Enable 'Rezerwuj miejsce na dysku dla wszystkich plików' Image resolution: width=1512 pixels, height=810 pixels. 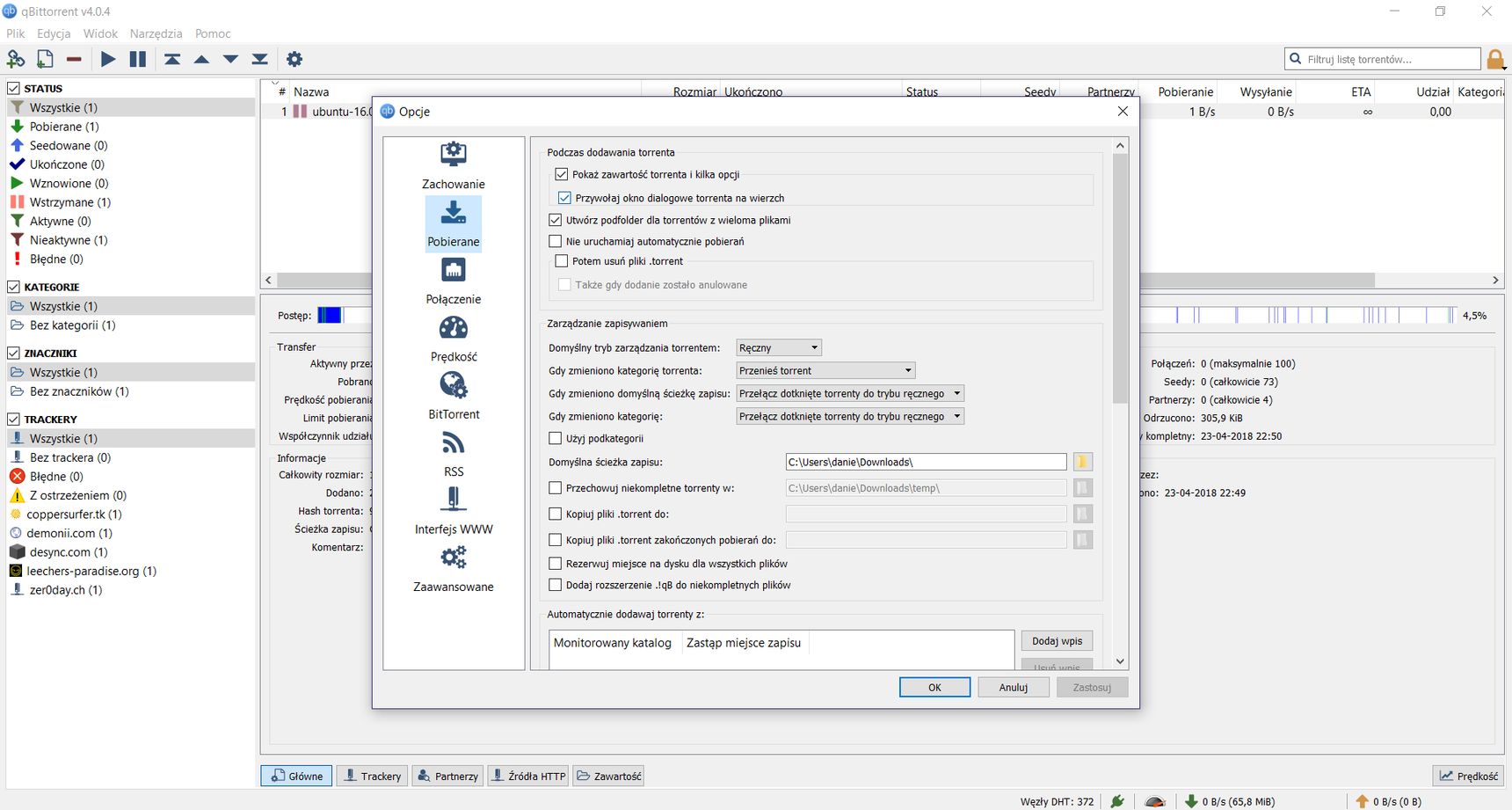[555, 564]
